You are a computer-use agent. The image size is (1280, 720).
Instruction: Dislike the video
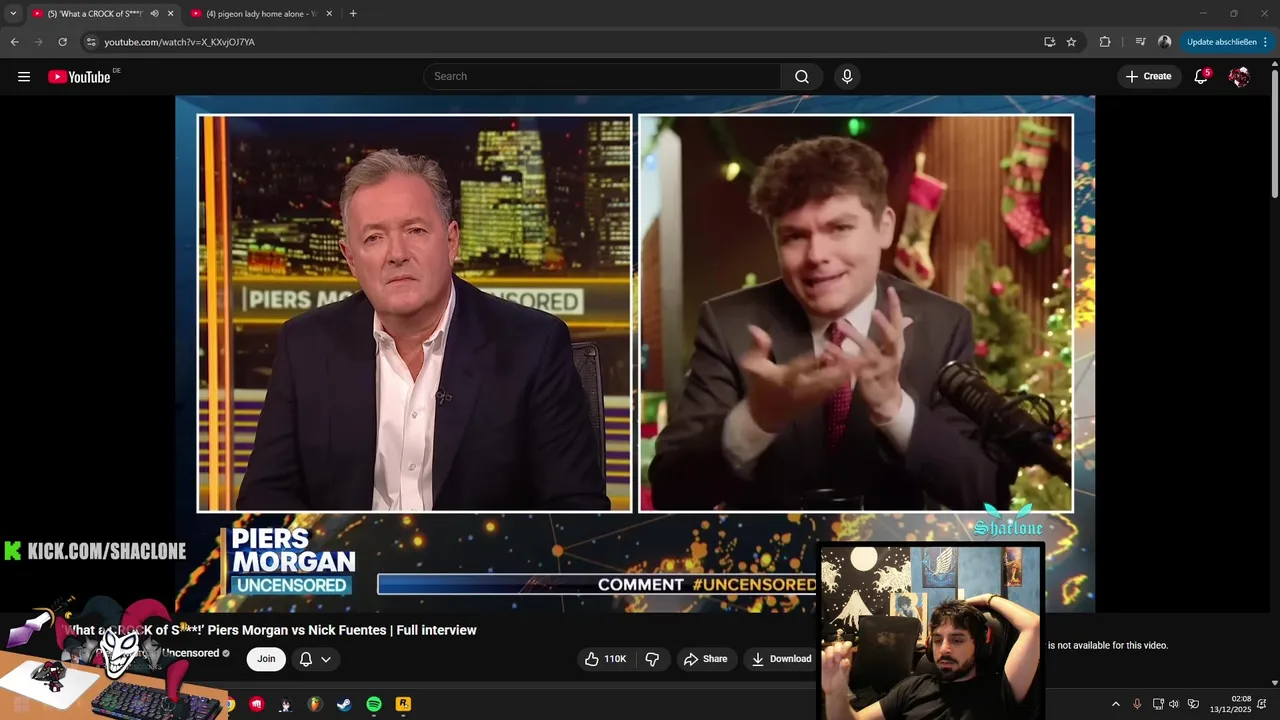652,659
